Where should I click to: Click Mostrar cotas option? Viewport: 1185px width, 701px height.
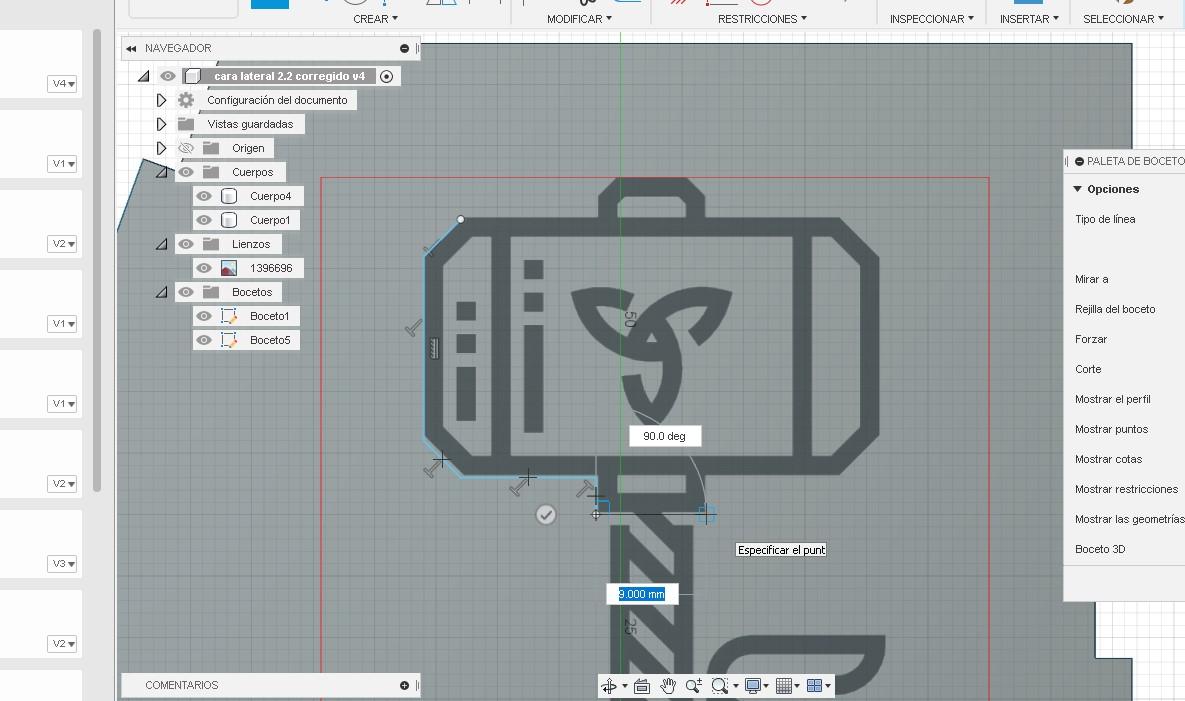1109,459
